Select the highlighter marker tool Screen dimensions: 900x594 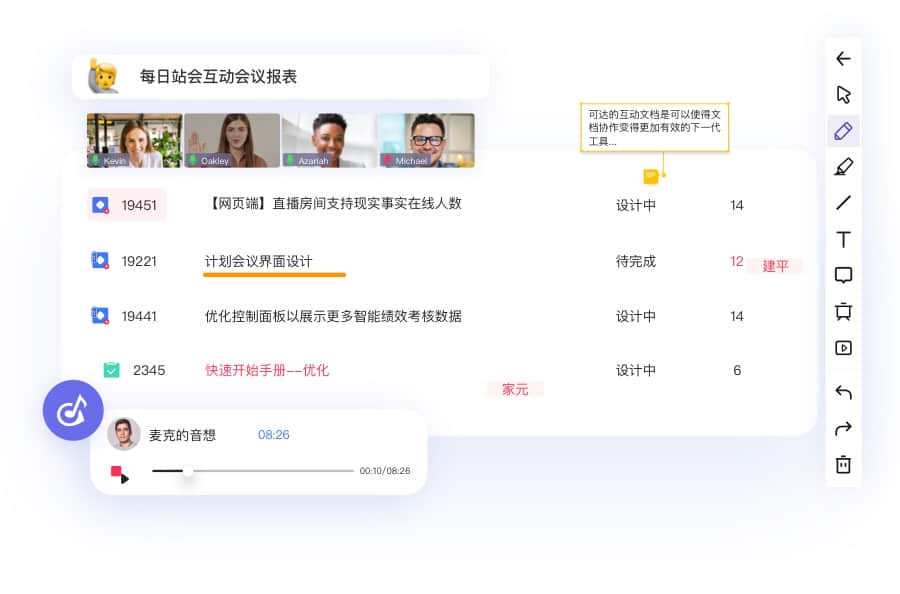(843, 167)
